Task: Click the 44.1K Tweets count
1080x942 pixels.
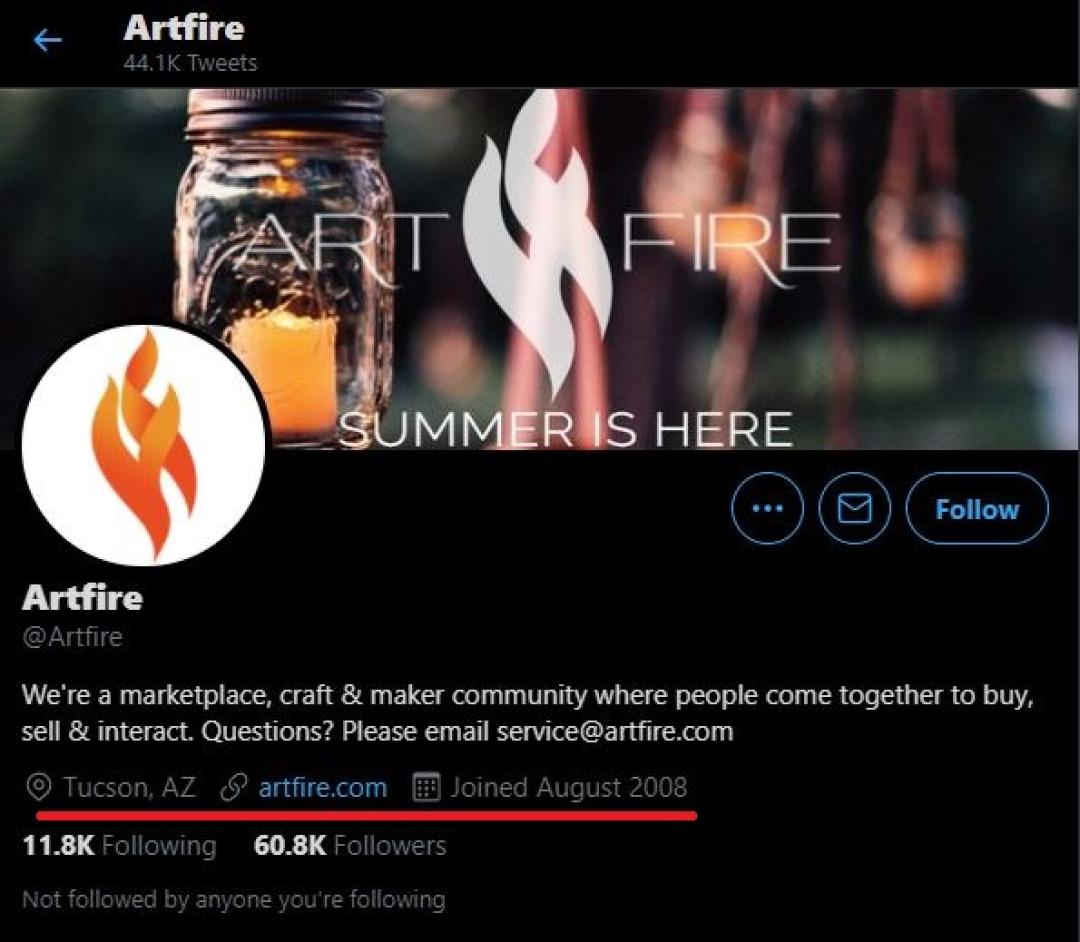Action: tap(190, 63)
